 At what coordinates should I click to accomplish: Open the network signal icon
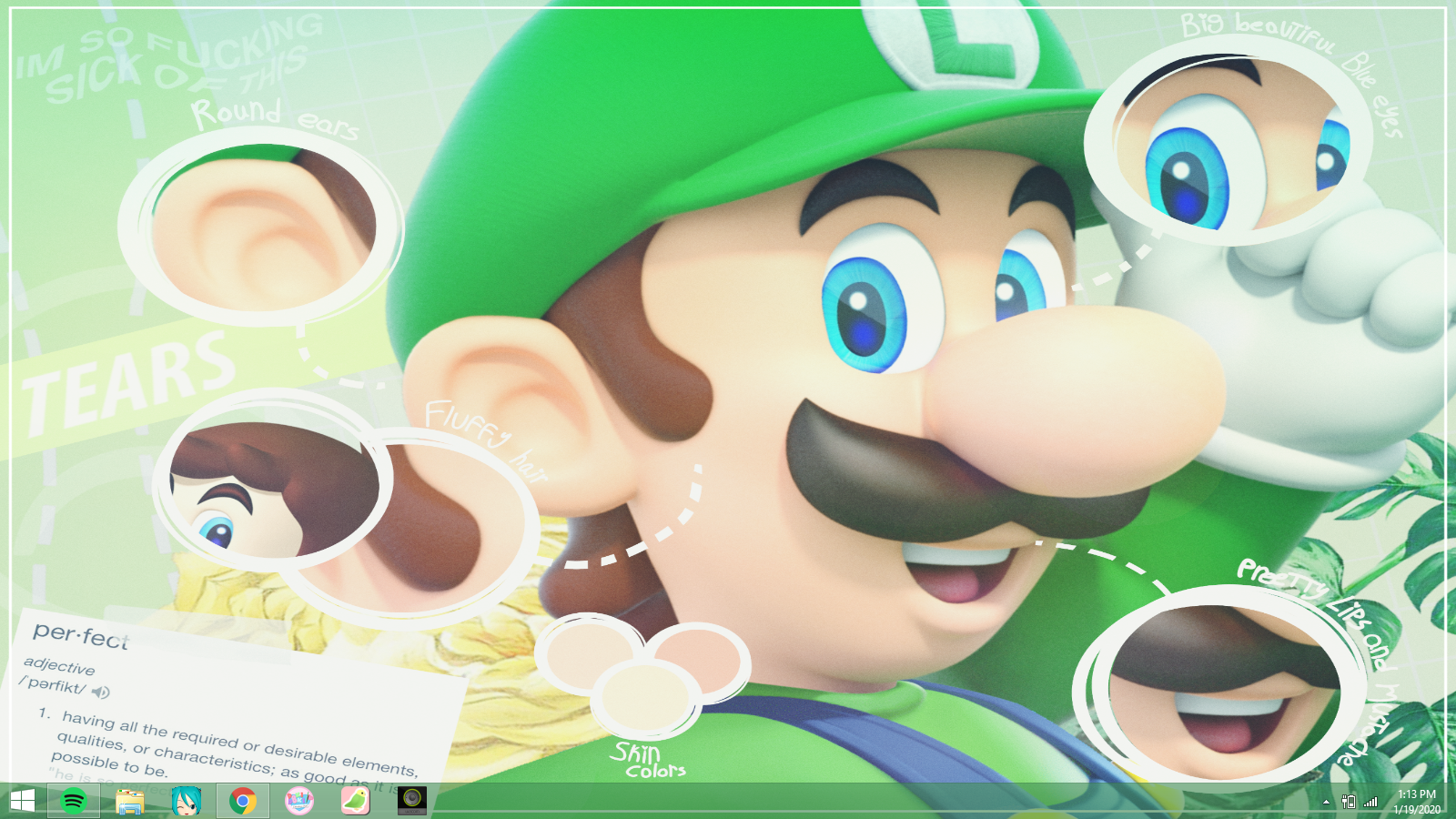[1370, 802]
